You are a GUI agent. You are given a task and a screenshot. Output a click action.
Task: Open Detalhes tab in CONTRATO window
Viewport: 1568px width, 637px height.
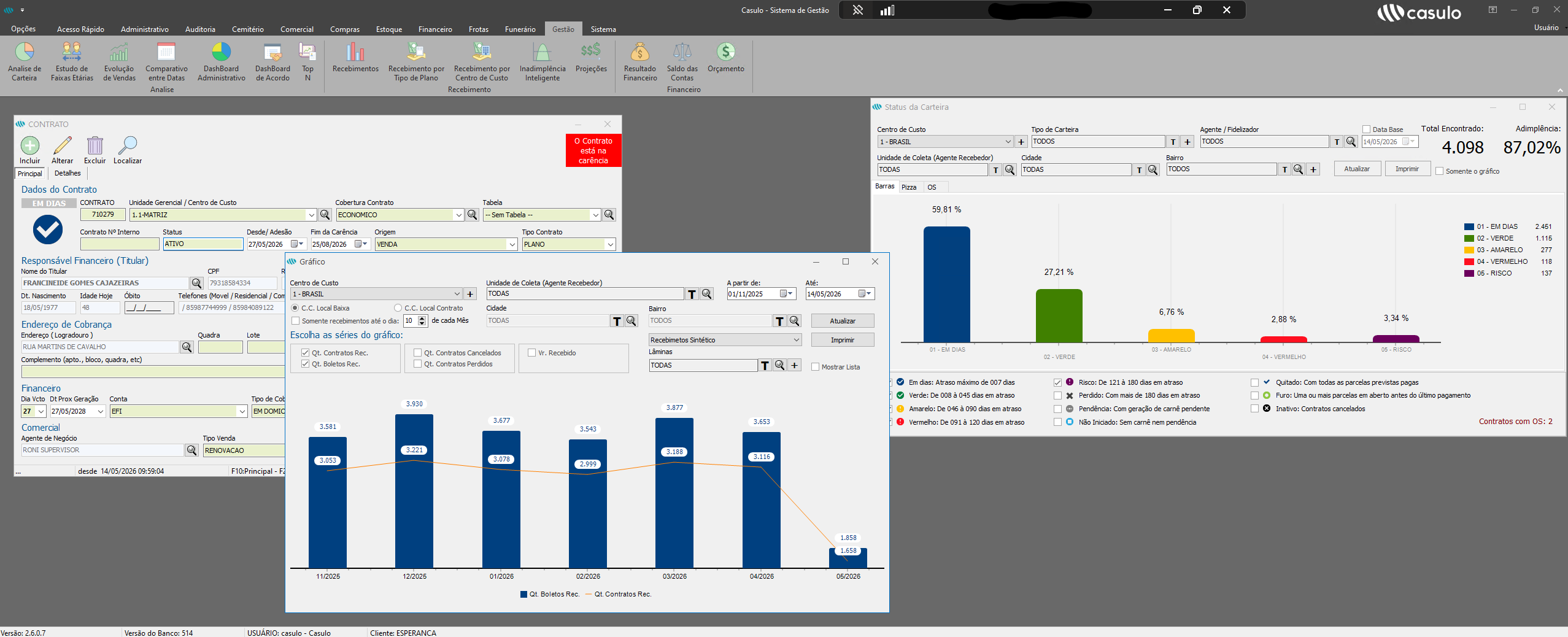coord(68,173)
